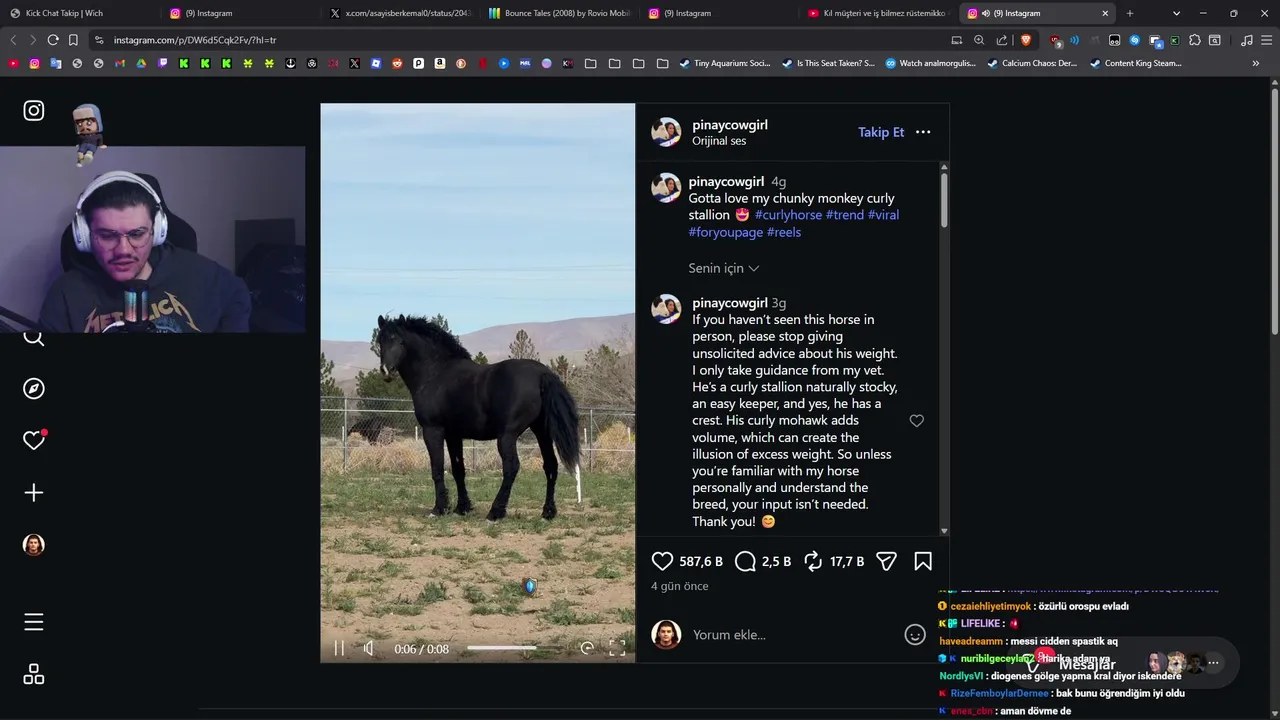Show more bookmarks chevron

tap(1255, 63)
